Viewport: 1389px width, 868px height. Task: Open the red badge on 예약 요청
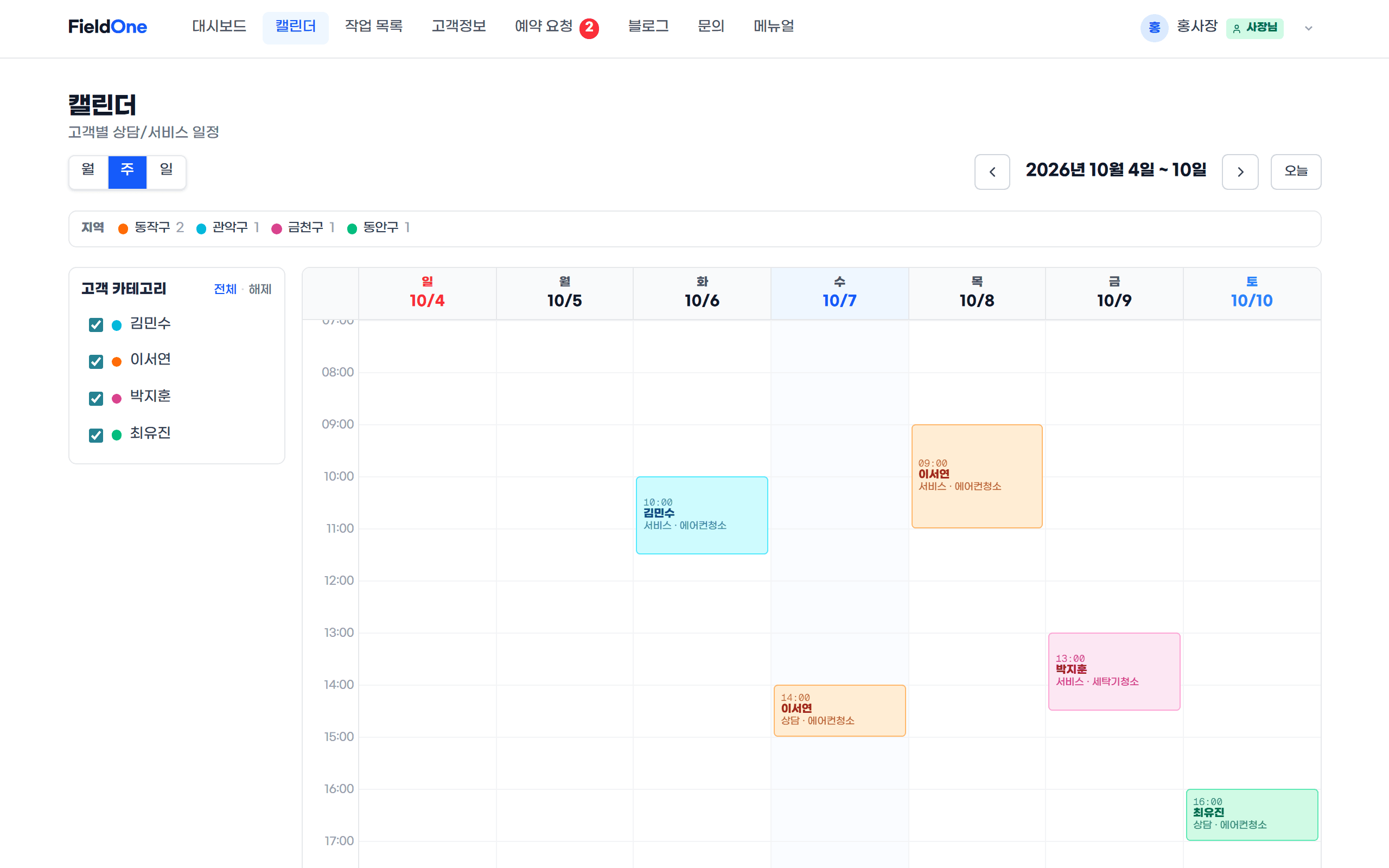tap(589, 28)
